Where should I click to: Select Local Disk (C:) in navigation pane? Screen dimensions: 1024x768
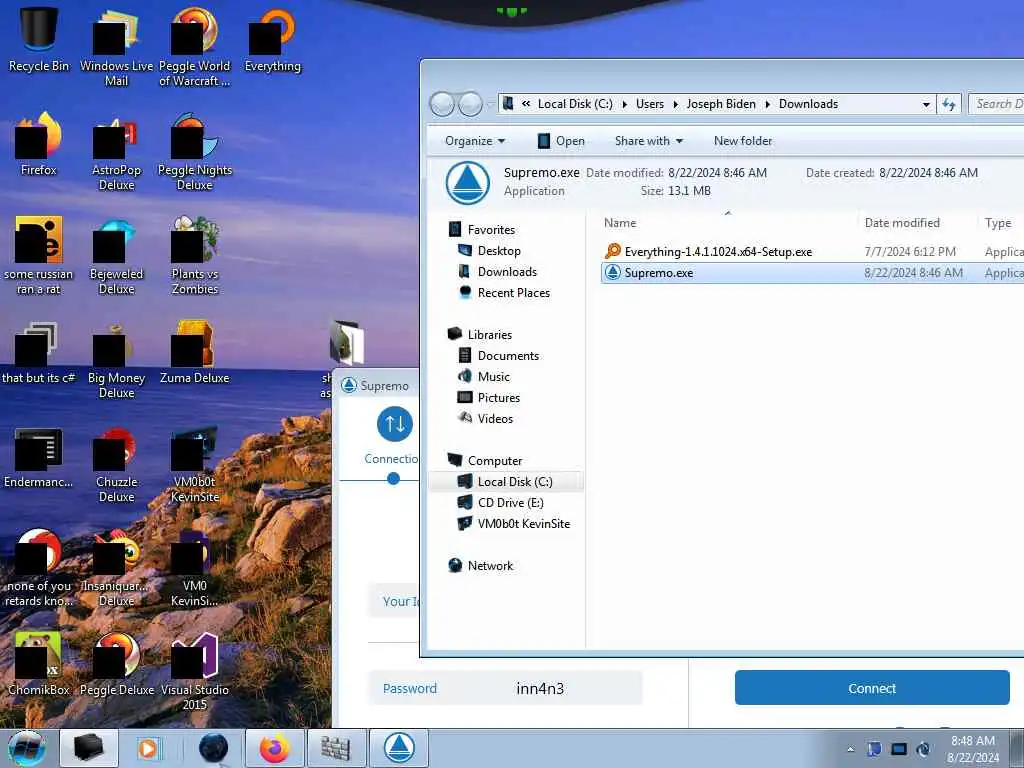[x=505, y=481]
